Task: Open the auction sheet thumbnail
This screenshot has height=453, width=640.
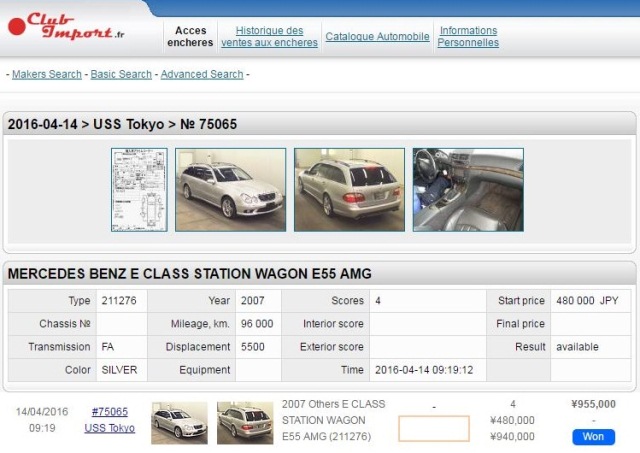Action: tap(139, 190)
